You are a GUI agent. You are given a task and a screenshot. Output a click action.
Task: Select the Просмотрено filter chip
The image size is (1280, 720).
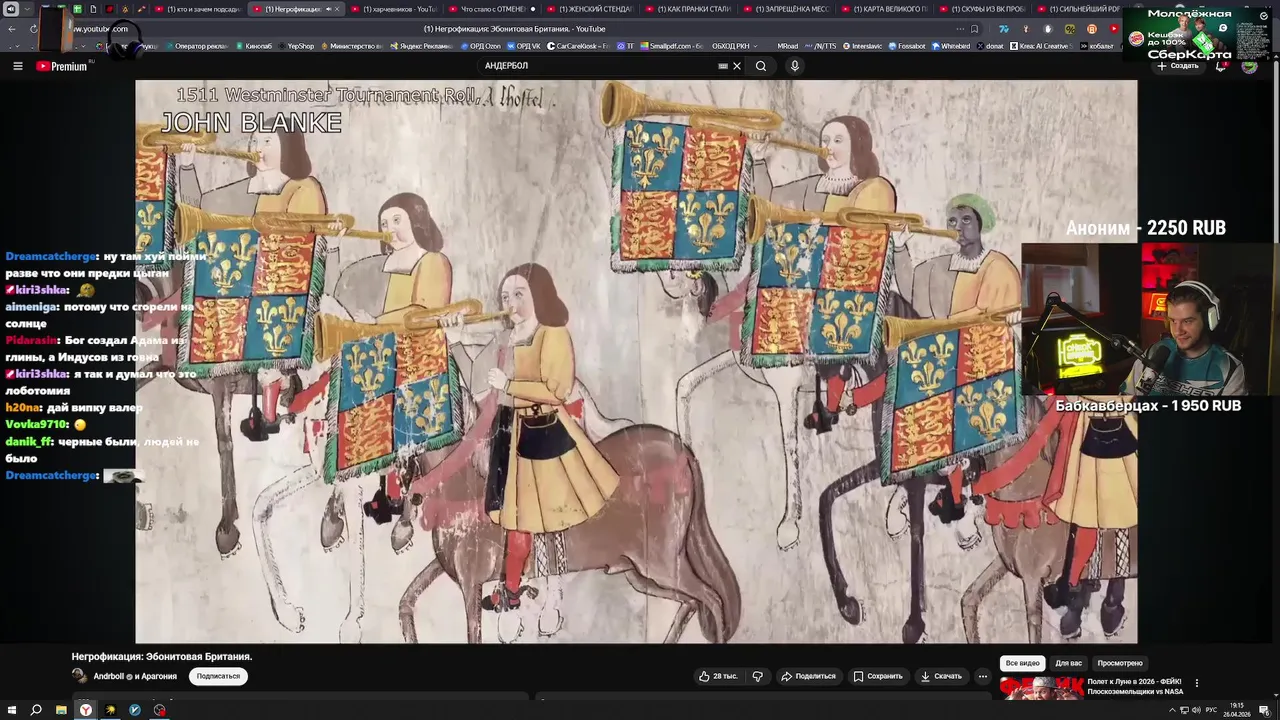[x=1119, y=663]
